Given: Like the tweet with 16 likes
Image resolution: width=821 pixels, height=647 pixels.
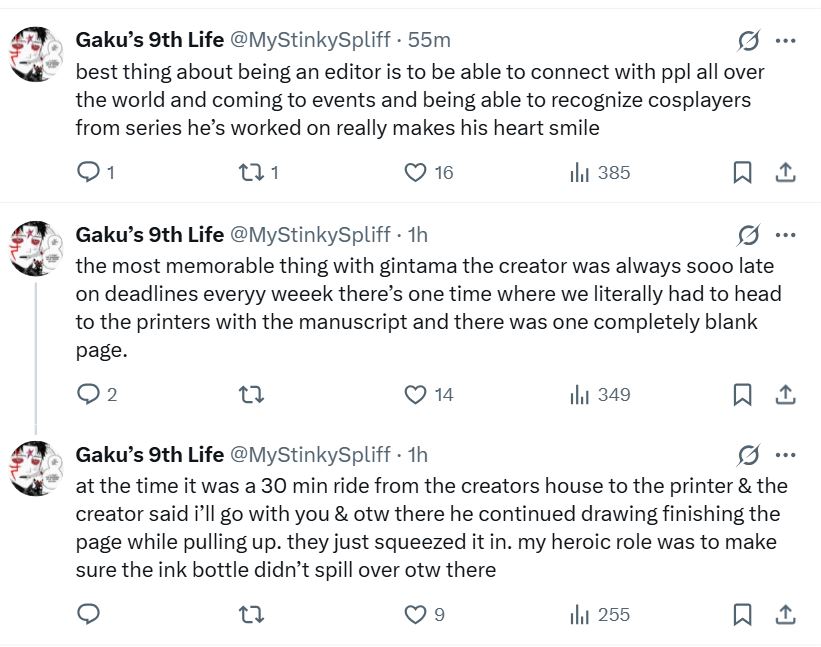Looking at the screenshot, I should 415,173.
